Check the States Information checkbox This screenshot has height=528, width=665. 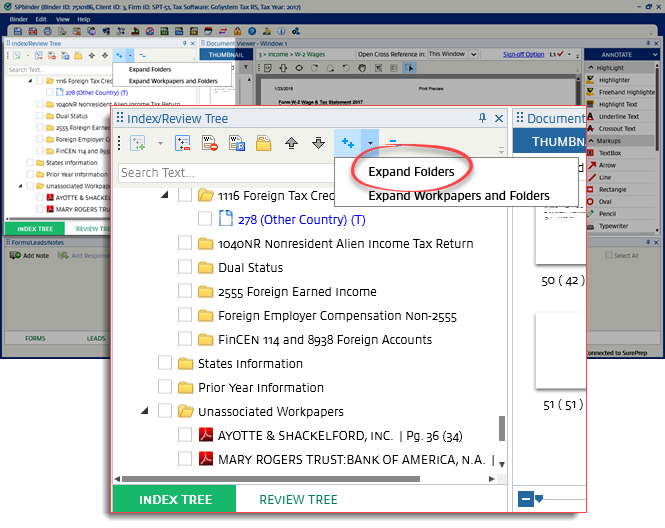pyautogui.click(x=165, y=363)
